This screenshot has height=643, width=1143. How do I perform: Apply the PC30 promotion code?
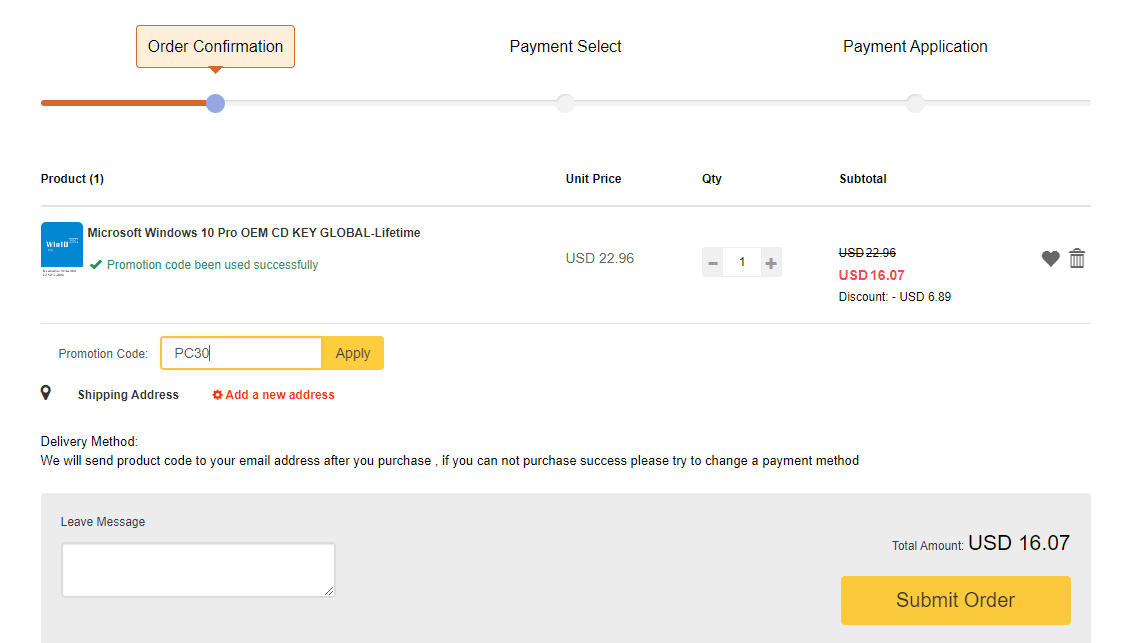click(353, 353)
